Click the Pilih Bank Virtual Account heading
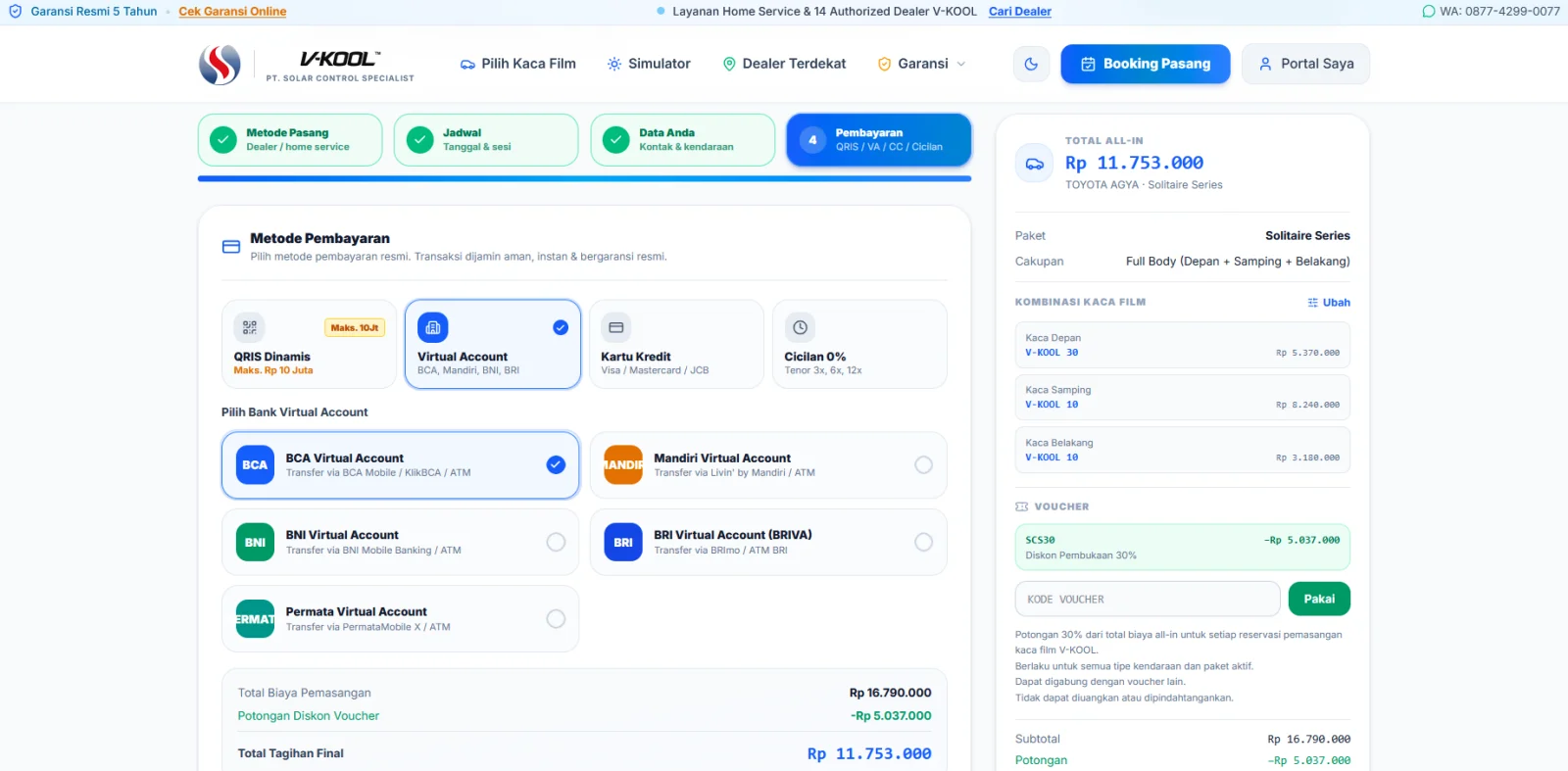This screenshot has width=1568, height=771. [295, 412]
